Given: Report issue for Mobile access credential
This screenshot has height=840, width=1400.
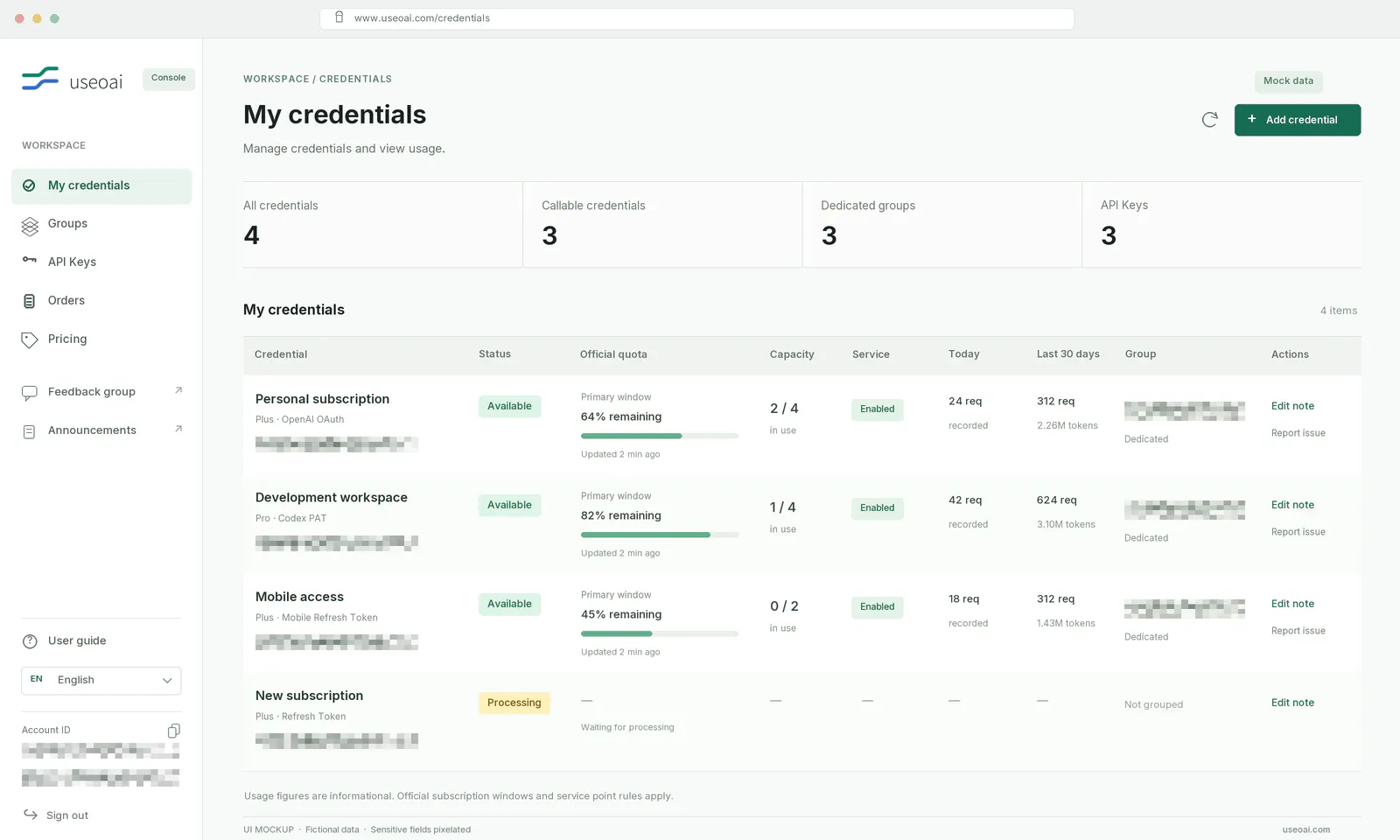Looking at the screenshot, I should (x=1298, y=631).
